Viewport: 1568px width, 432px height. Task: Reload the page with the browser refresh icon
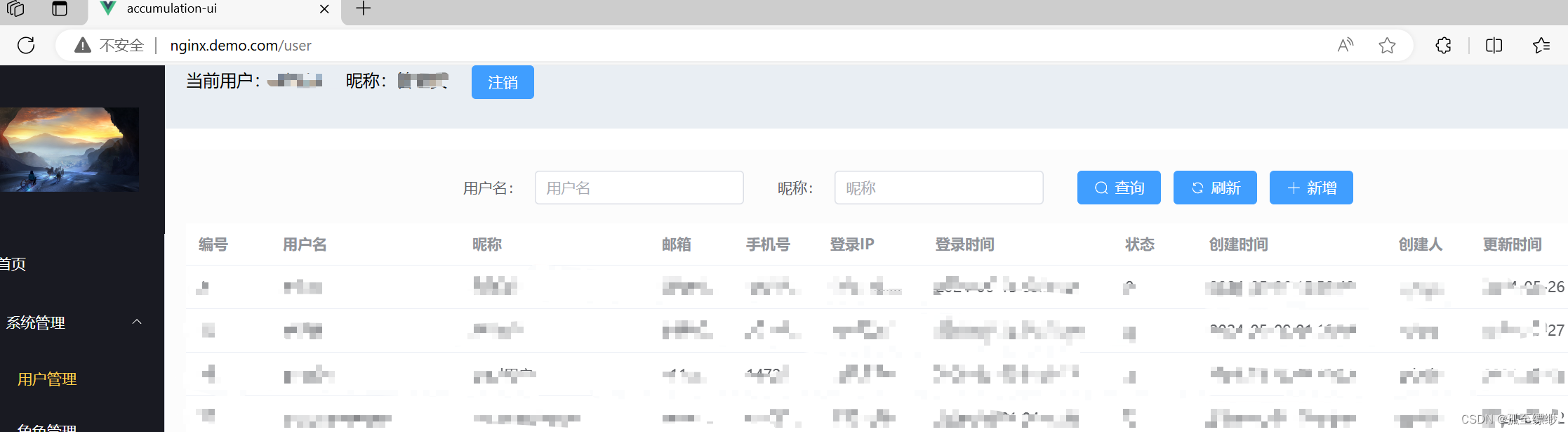(26, 46)
